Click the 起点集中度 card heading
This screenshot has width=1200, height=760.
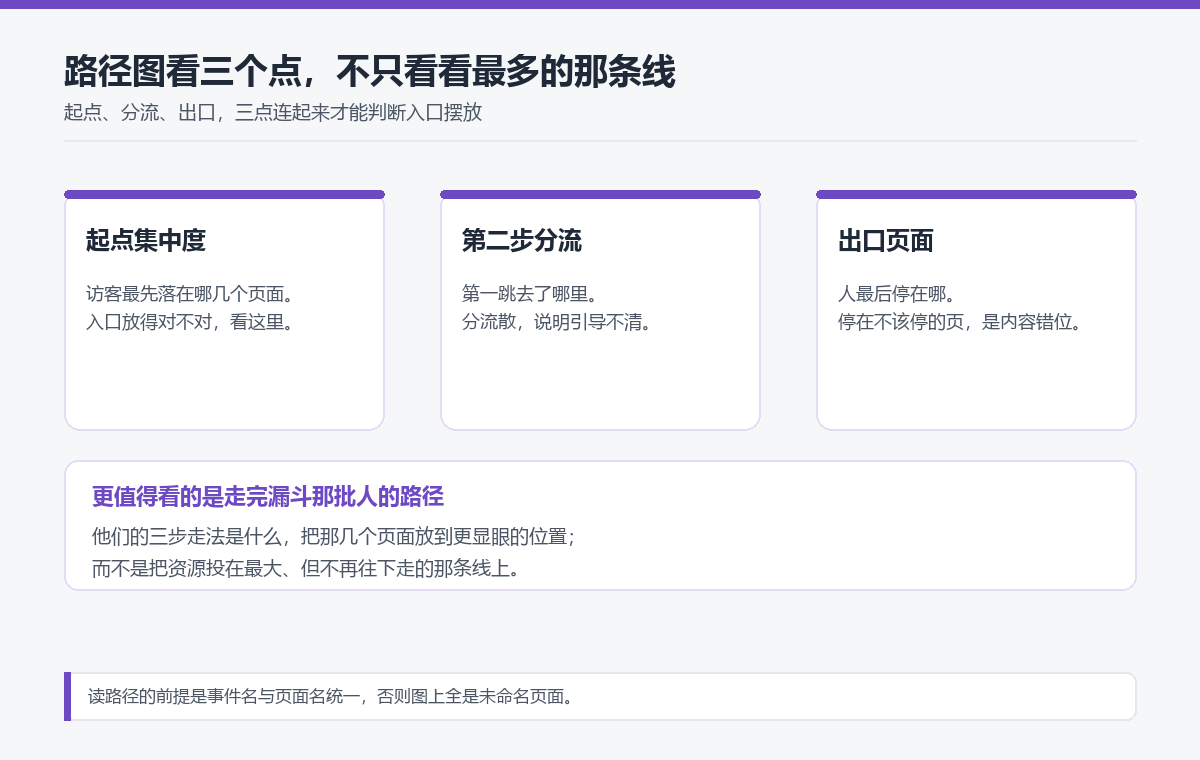146,241
